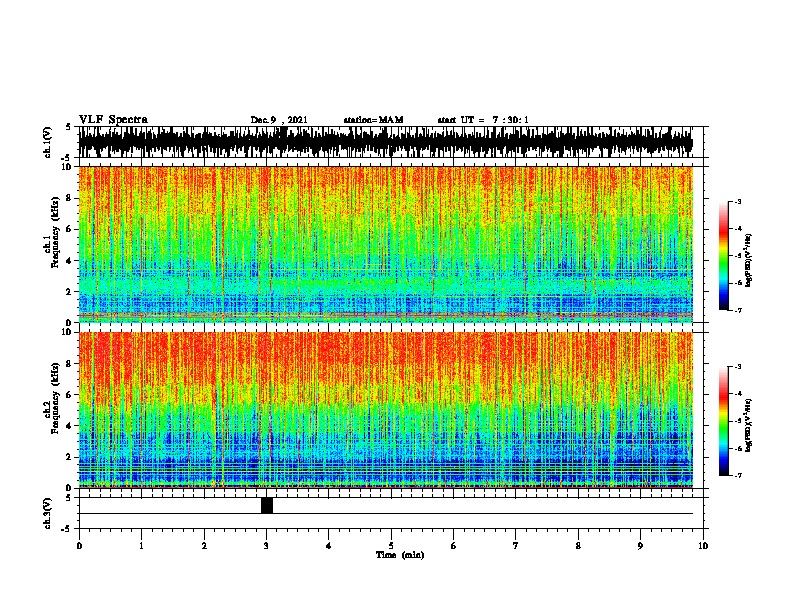Click the black pulse marker in ch.3 panel
The width and height of the screenshot is (792, 612).
[267, 505]
